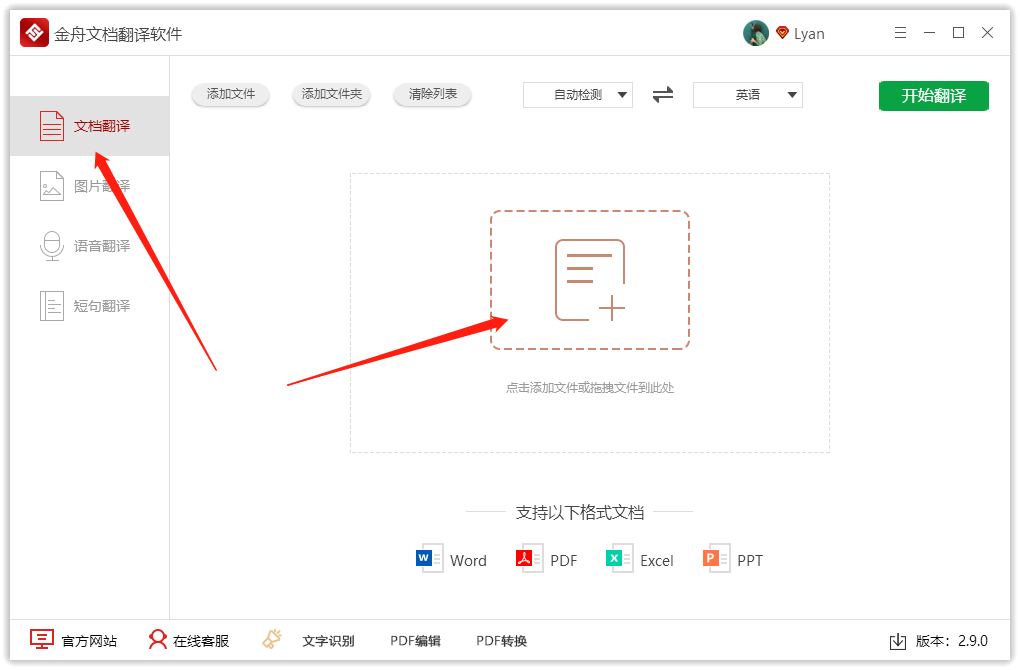Select the 语音翻译 microphone icon
This screenshot has width=1020, height=670.
click(51, 245)
